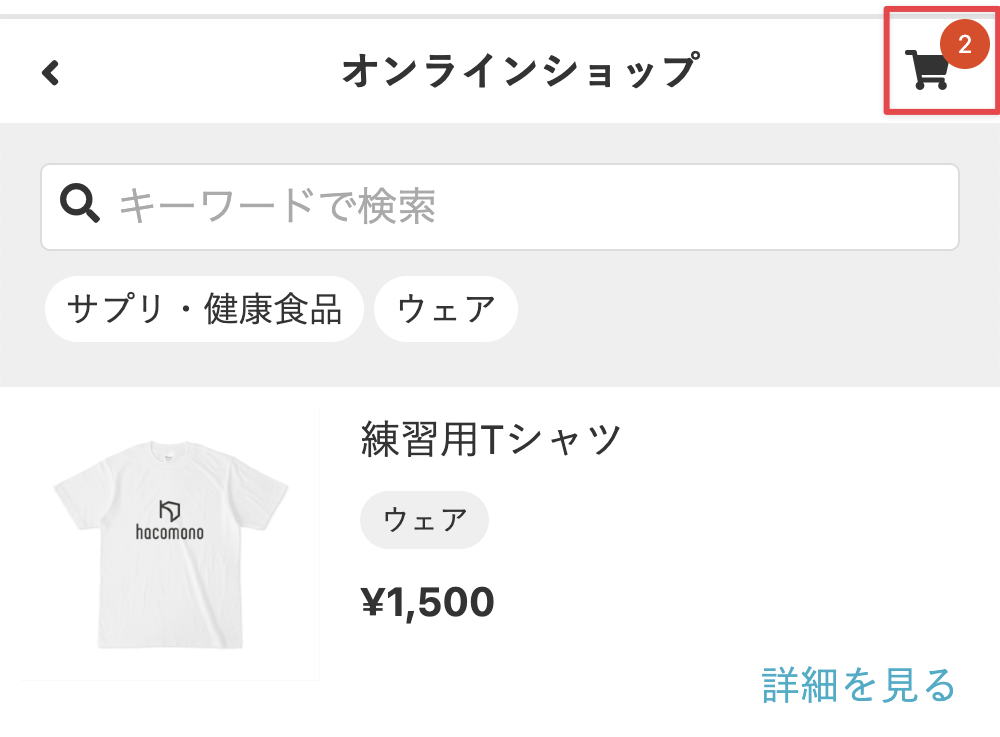Viewport: 1000px width, 737px height.
Task: View details via 詳細を見る
Action: coord(859,684)
